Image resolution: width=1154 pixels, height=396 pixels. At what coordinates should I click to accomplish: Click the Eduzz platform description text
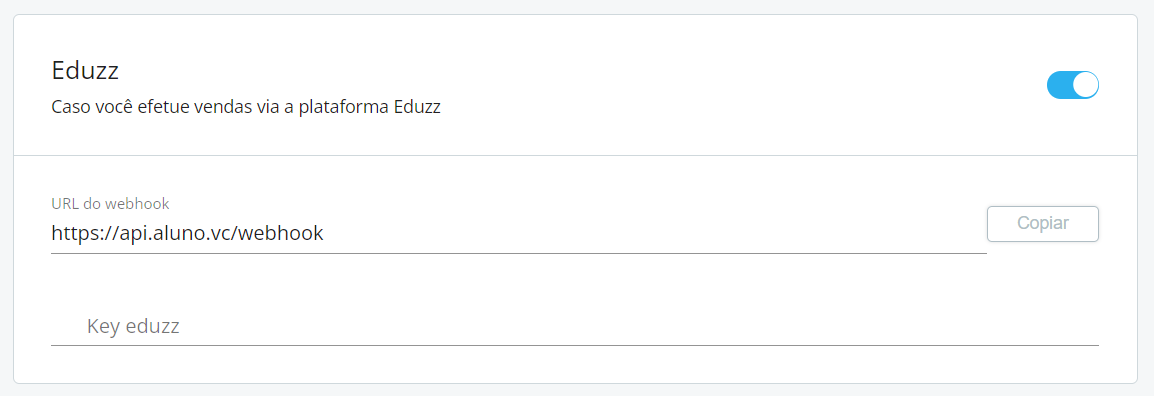point(246,107)
